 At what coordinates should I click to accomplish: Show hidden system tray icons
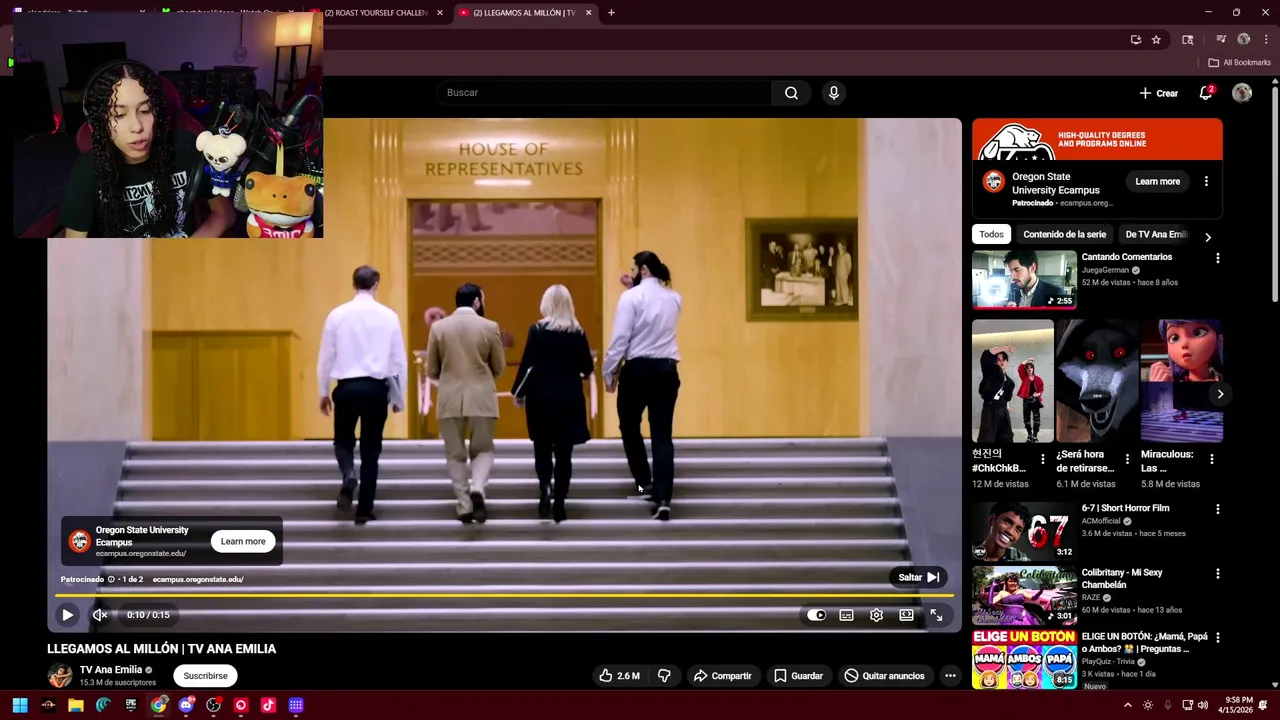pyautogui.click(x=1128, y=705)
